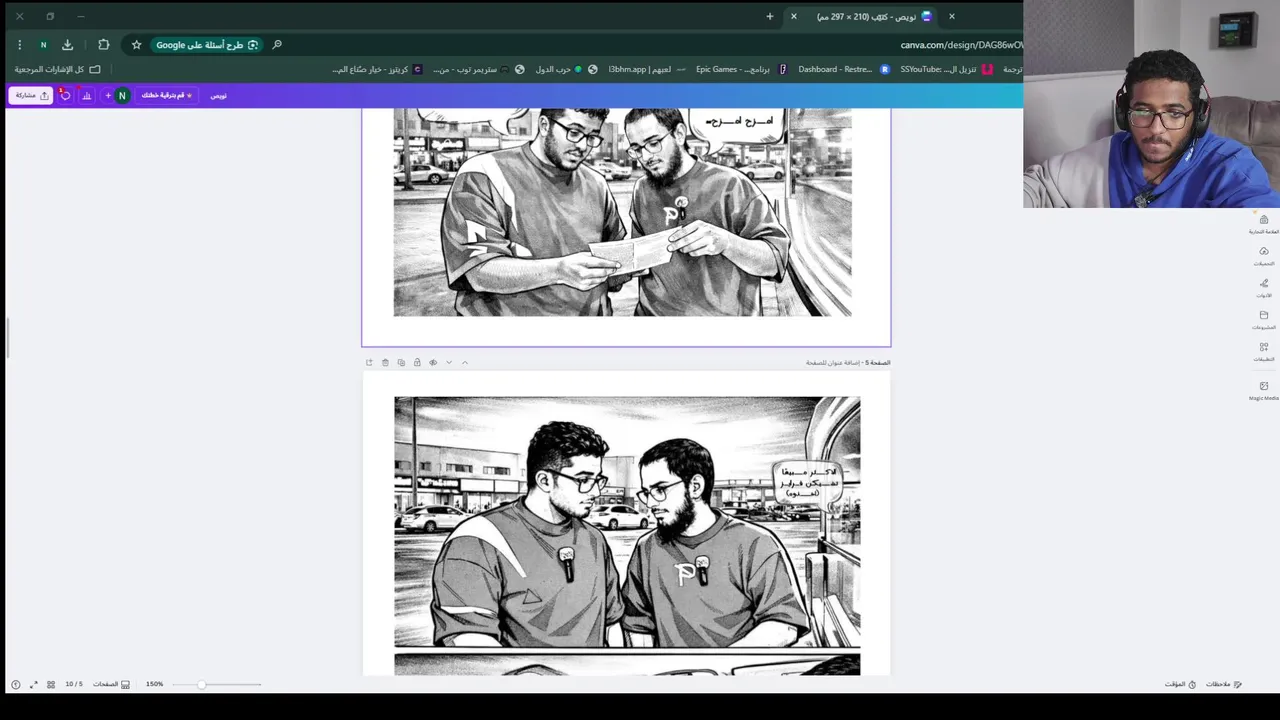Click the 5 / 10 page counter
Image resolution: width=1280 pixels, height=720 pixels.
pyautogui.click(x=74, y=684)
